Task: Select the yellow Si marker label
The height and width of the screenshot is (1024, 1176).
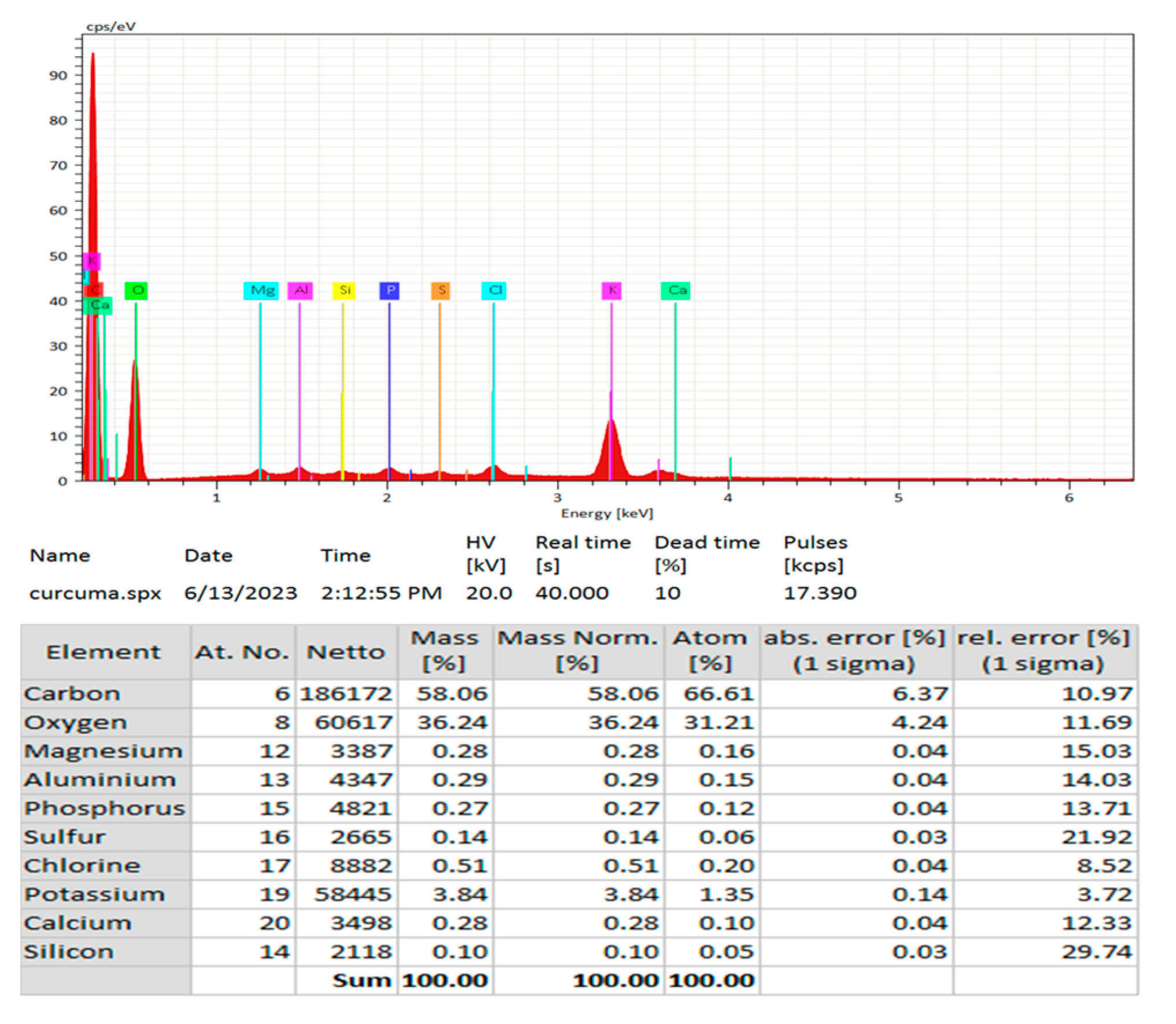Action: tap(344, 290)
